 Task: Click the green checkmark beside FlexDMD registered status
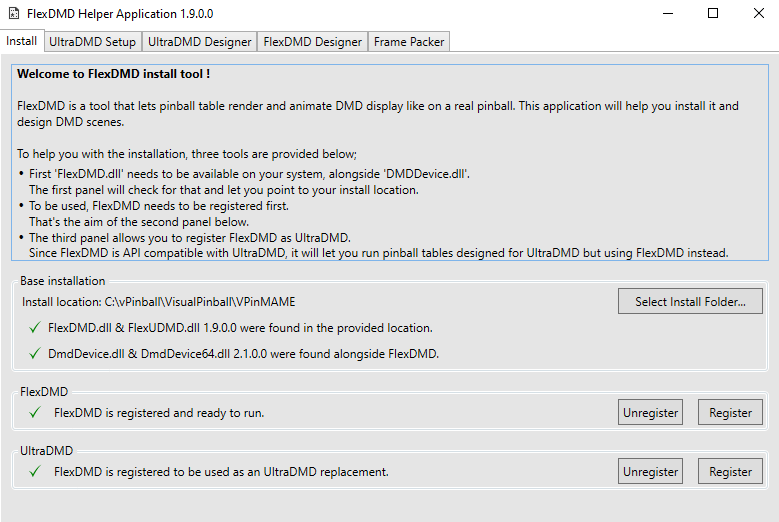[35, 412]
